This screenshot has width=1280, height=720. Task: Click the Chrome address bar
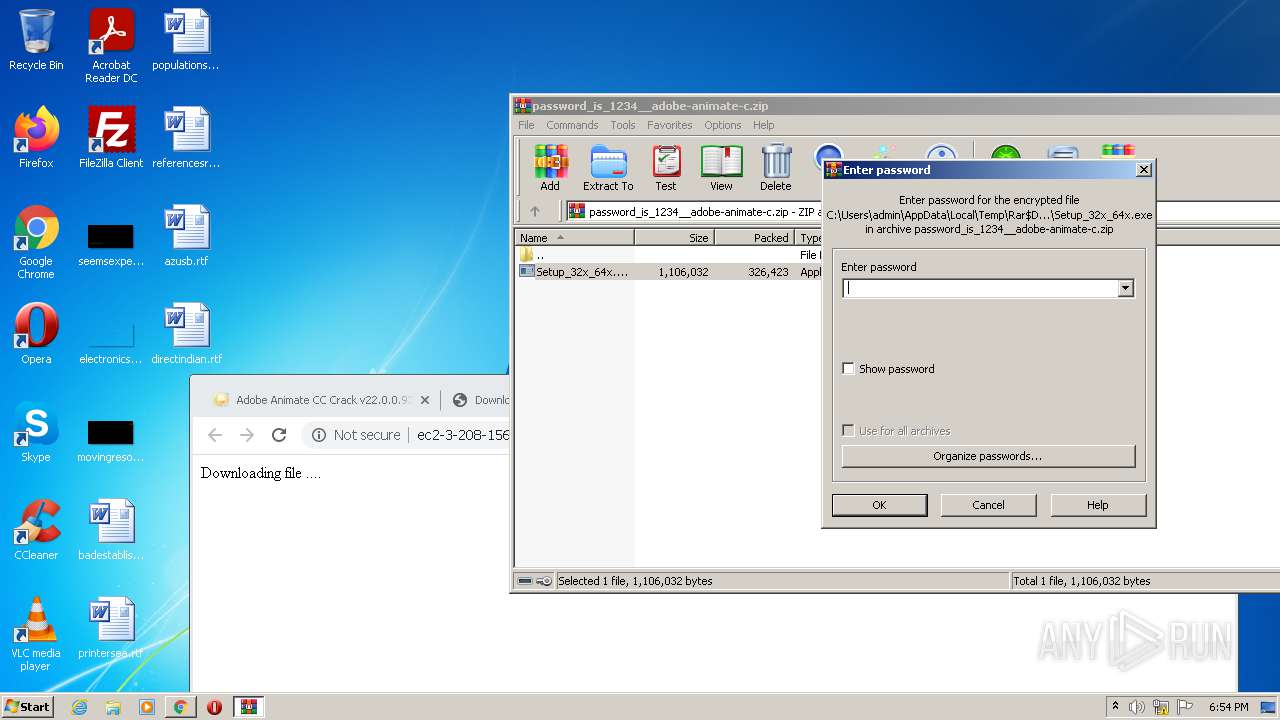click(x=464, y=435)
